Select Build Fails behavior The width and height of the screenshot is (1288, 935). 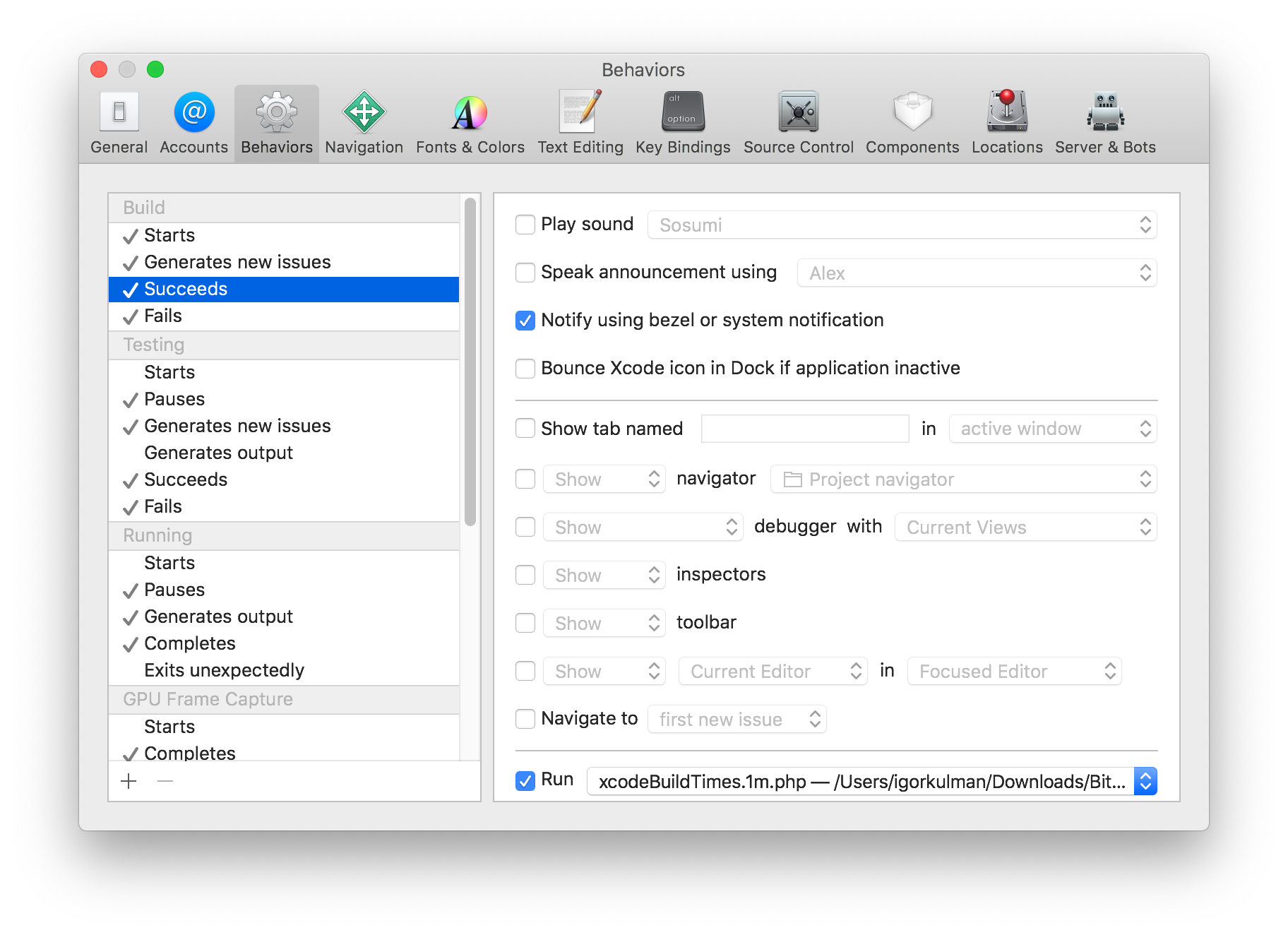tap(284, 316)
